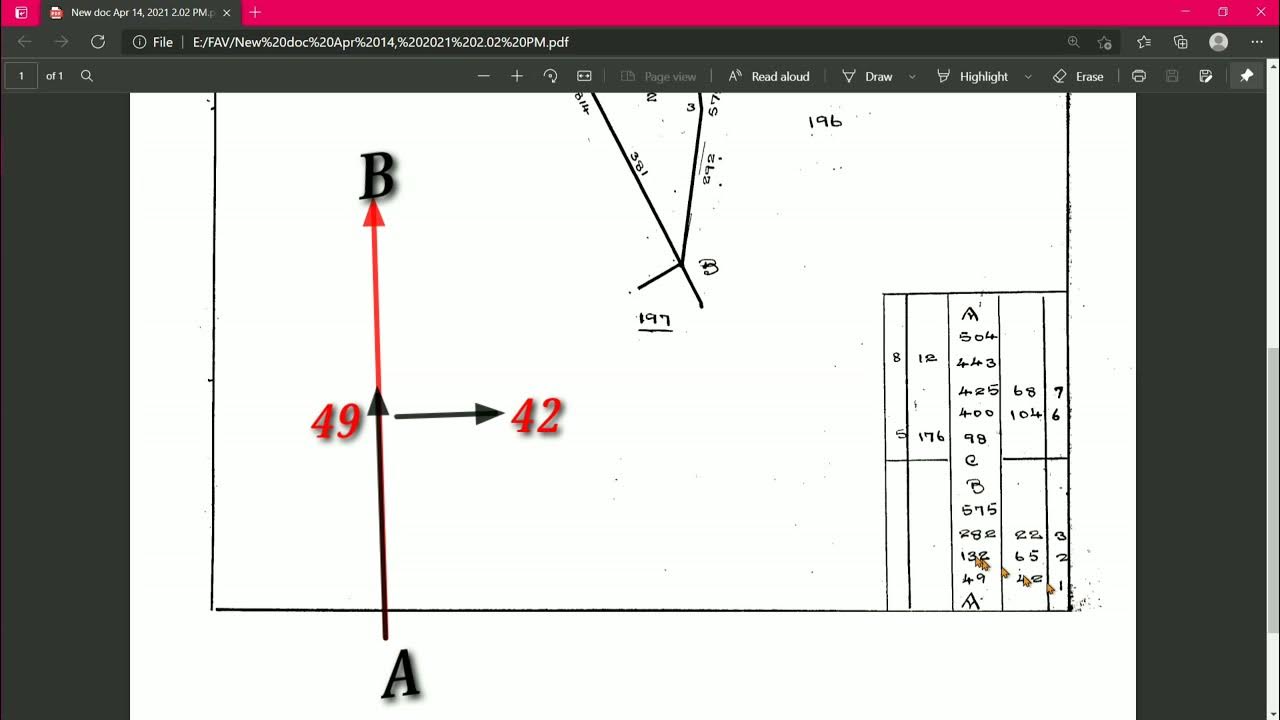The image size is (1280, 720).
Task: Toggle pin toolbar
Action: pos(1246,76)
